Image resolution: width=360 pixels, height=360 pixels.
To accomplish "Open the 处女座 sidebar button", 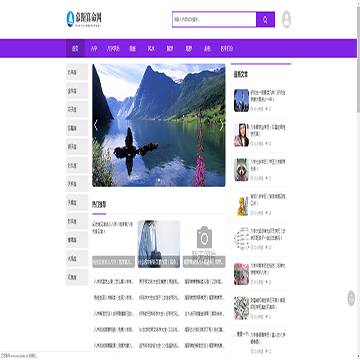I will coord(77,165).
